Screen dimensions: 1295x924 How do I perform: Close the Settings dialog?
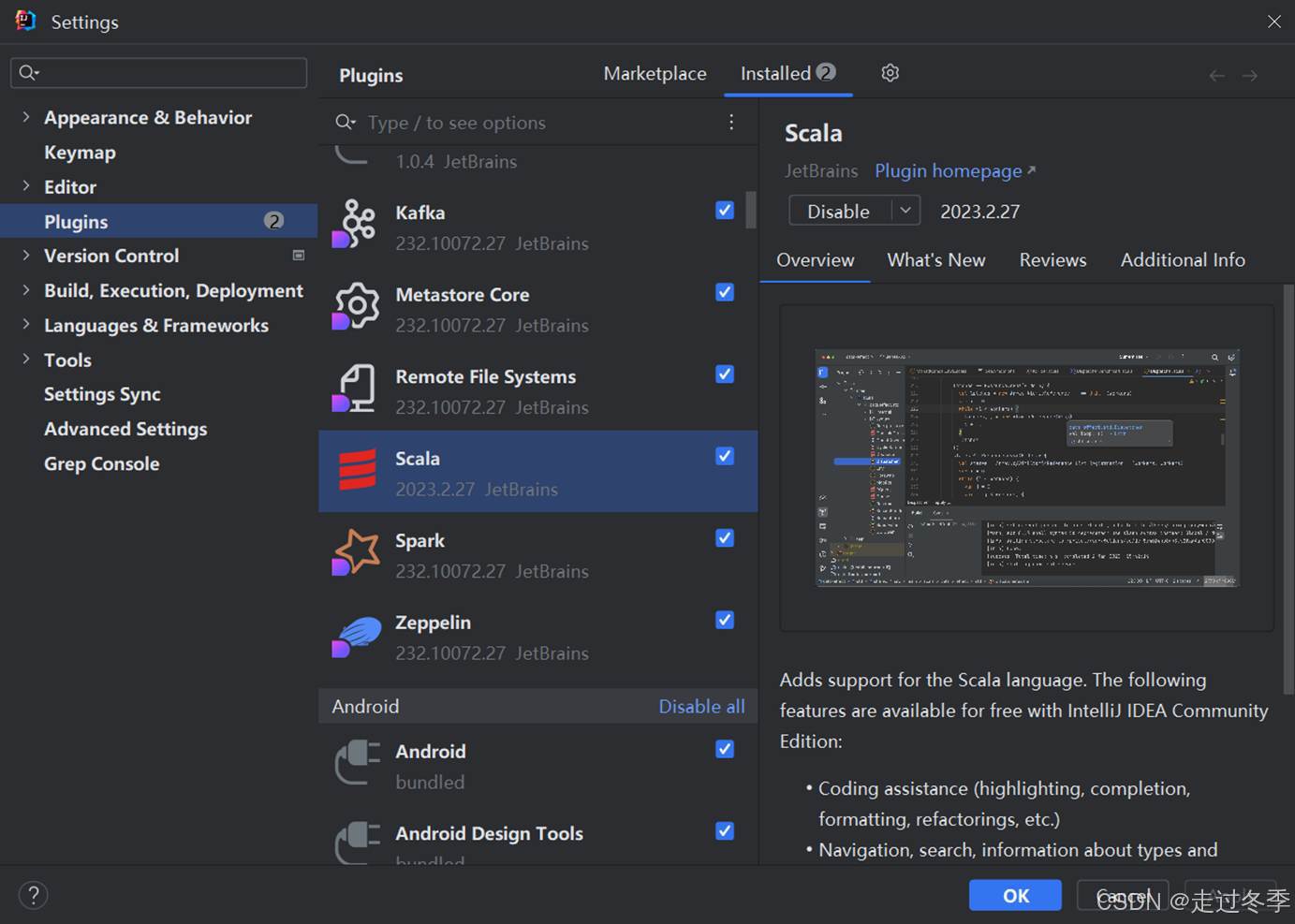[x=1274, y=22]
